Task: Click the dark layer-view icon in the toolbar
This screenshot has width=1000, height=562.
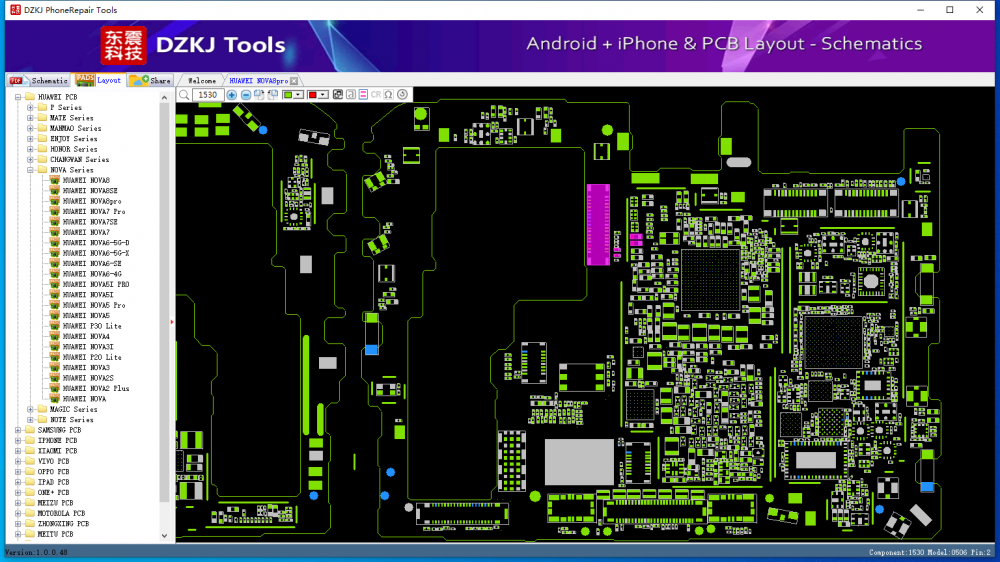Action: pyautogui.click(x=338, y=95)
